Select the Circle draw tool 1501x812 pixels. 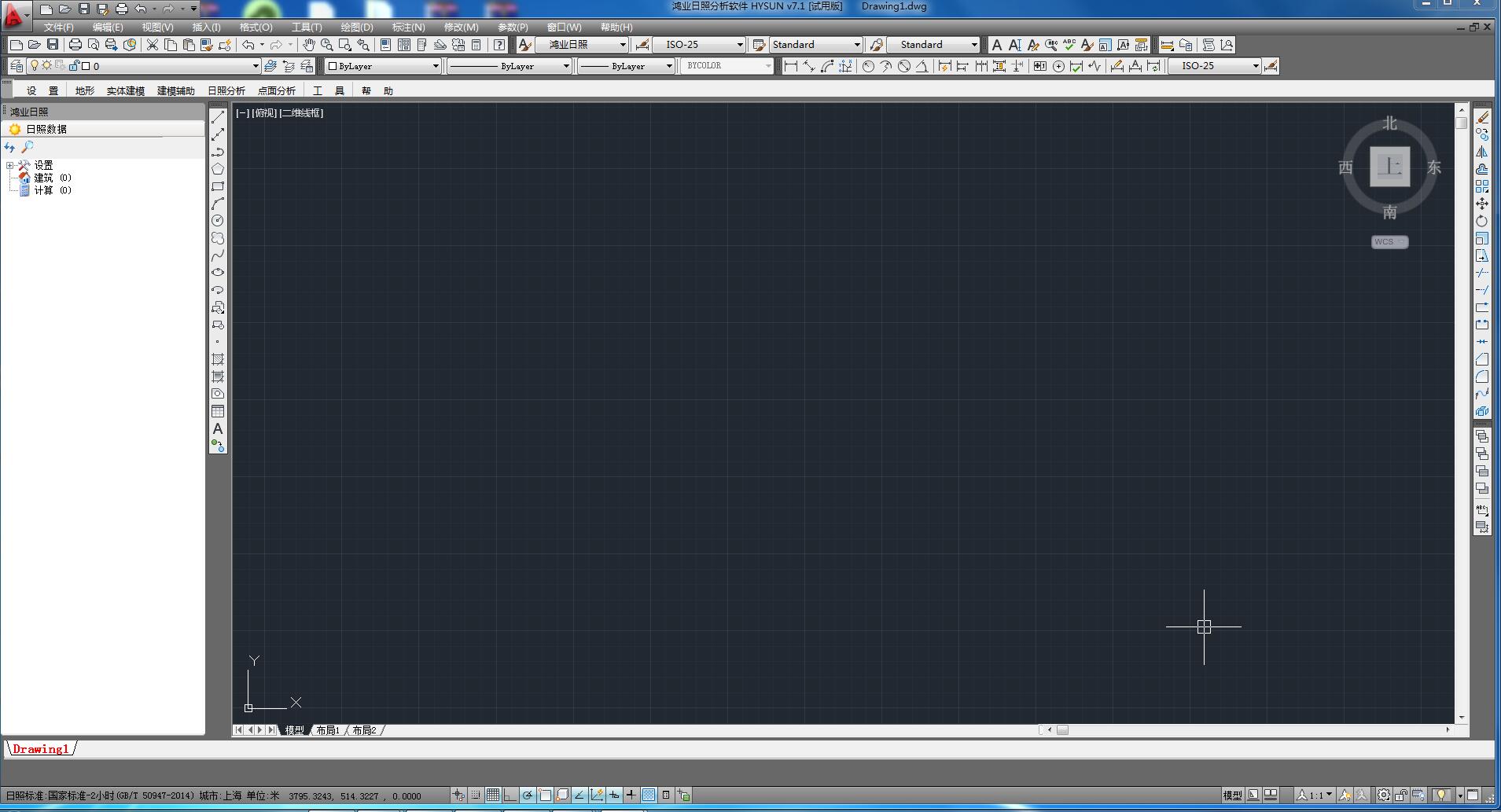218,221
